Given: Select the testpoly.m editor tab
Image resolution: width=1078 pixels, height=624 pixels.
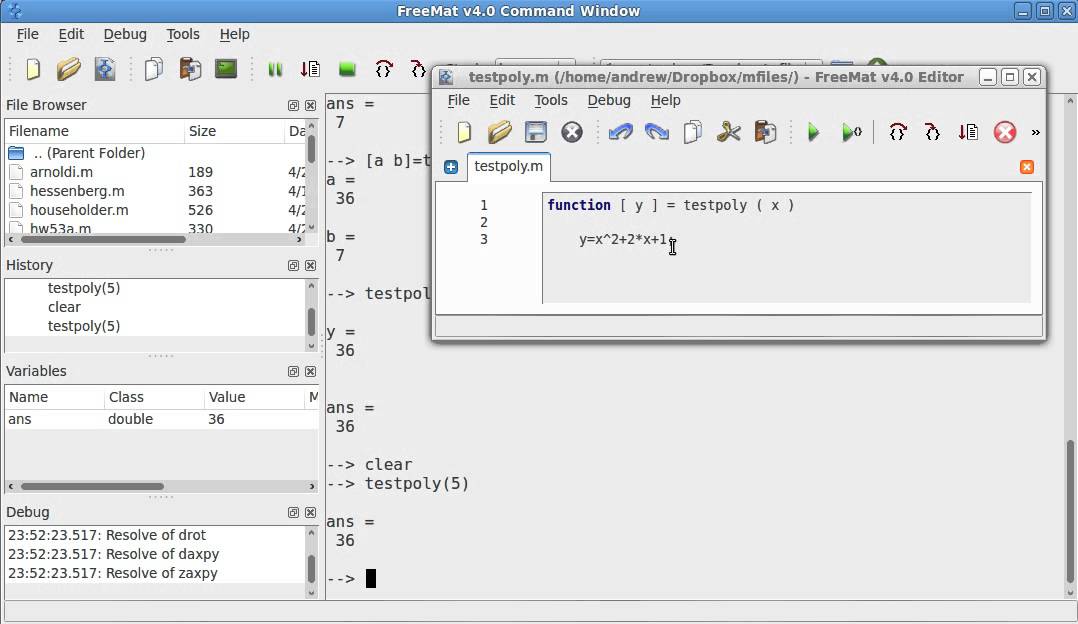Looking at the screenshot, I should (x=508, y=166).
